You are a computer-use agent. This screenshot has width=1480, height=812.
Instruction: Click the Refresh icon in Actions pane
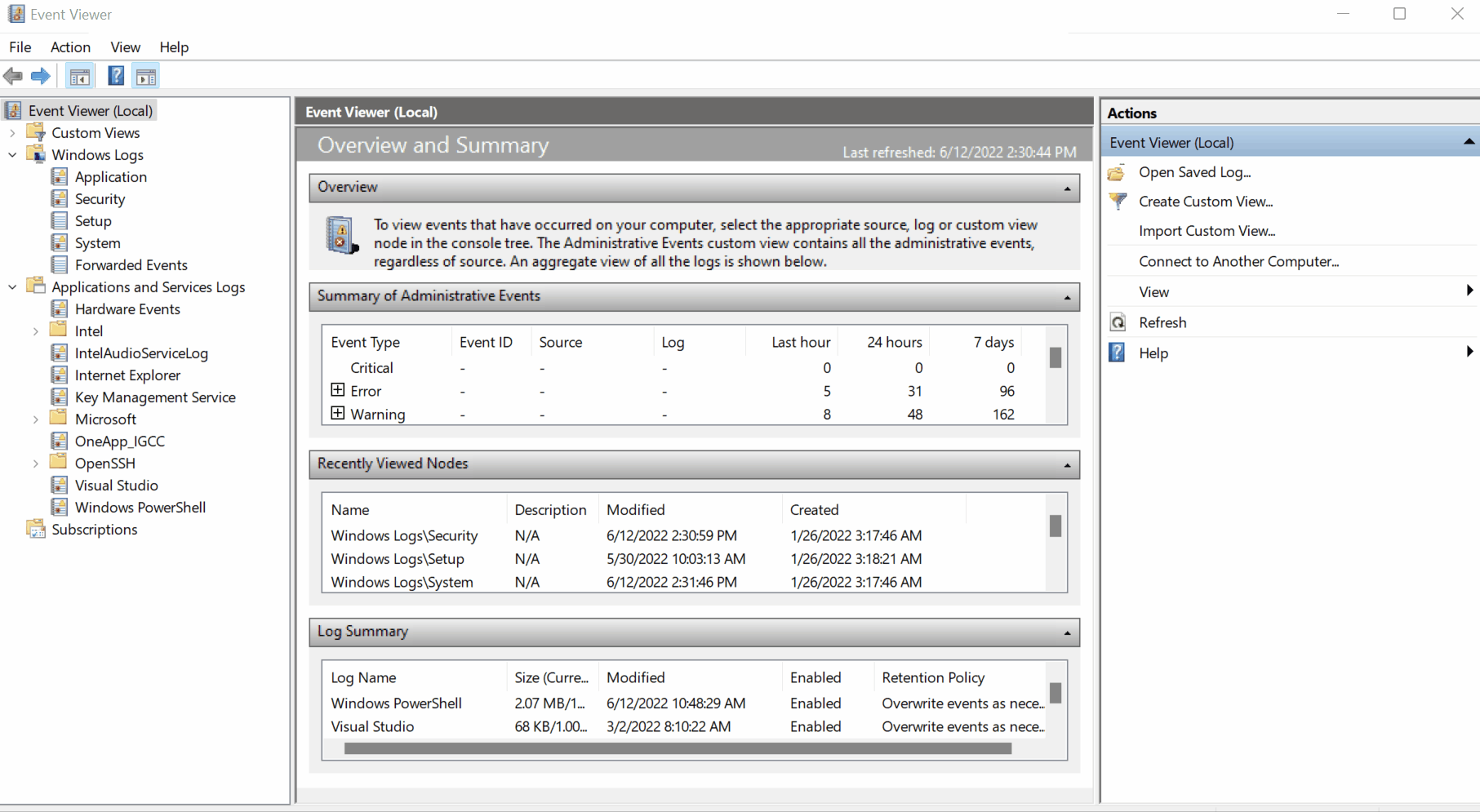1117,322
